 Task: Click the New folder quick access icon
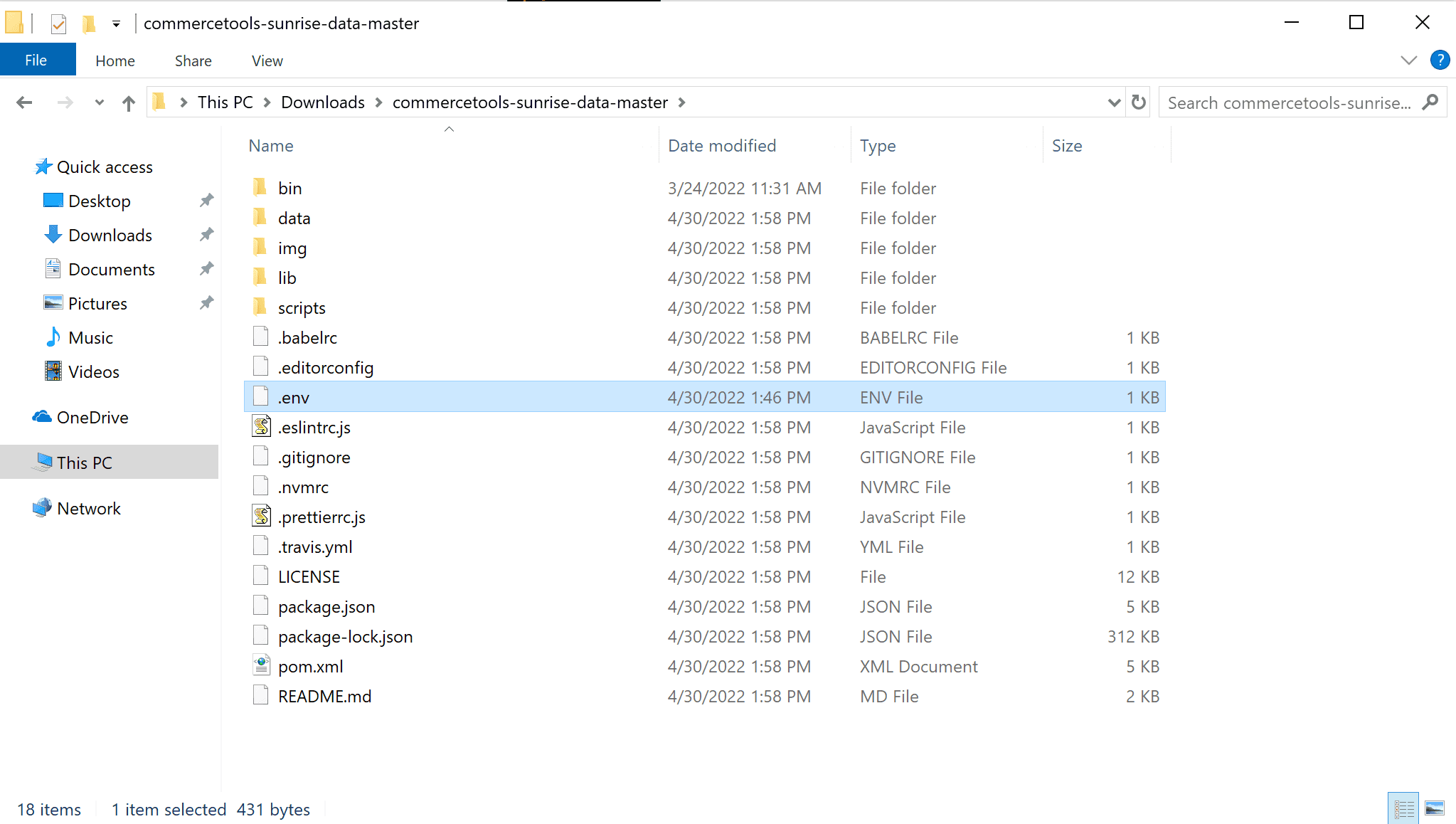pos(89,23)
